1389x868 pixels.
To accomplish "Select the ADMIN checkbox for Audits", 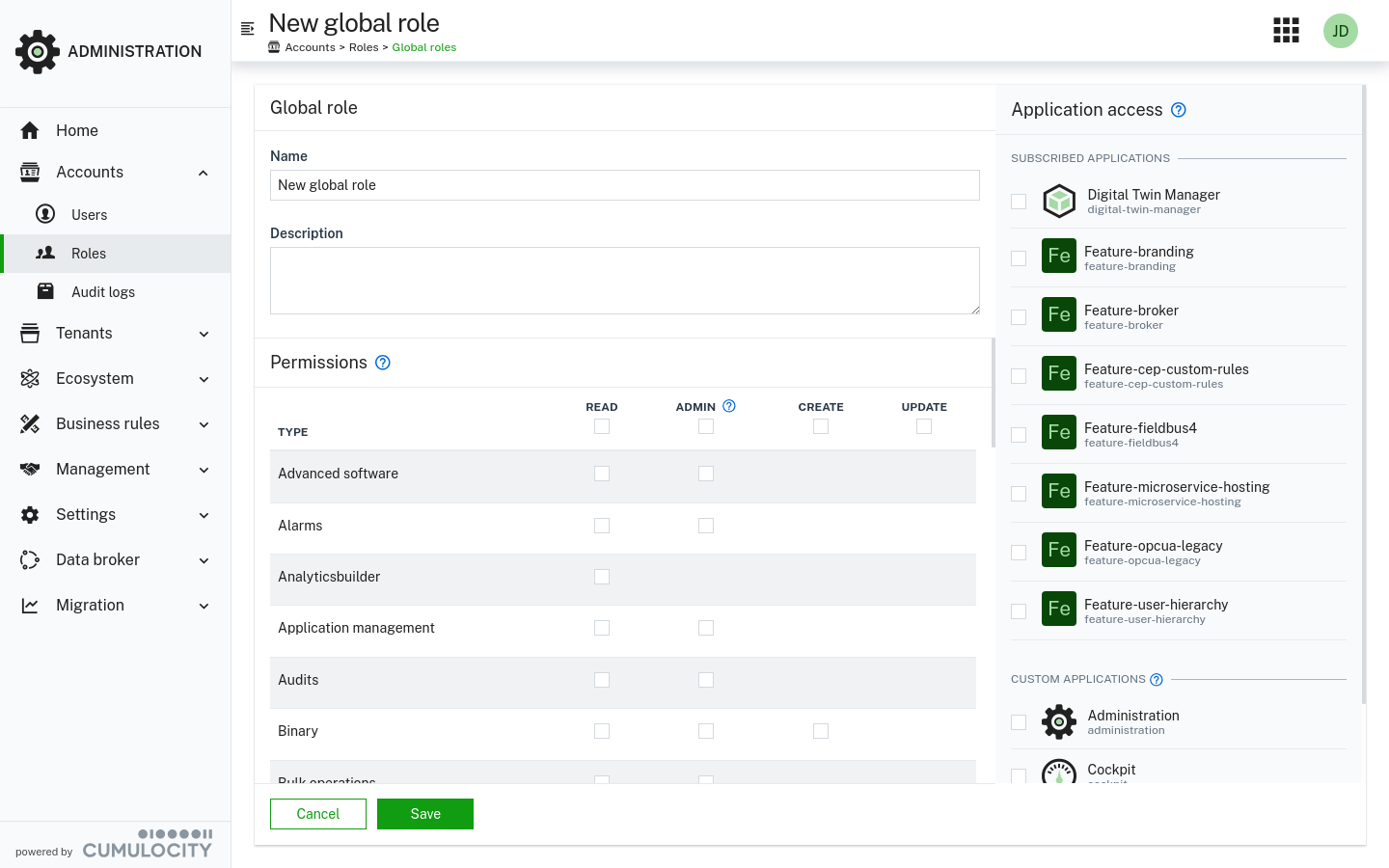I will [706, 680].
